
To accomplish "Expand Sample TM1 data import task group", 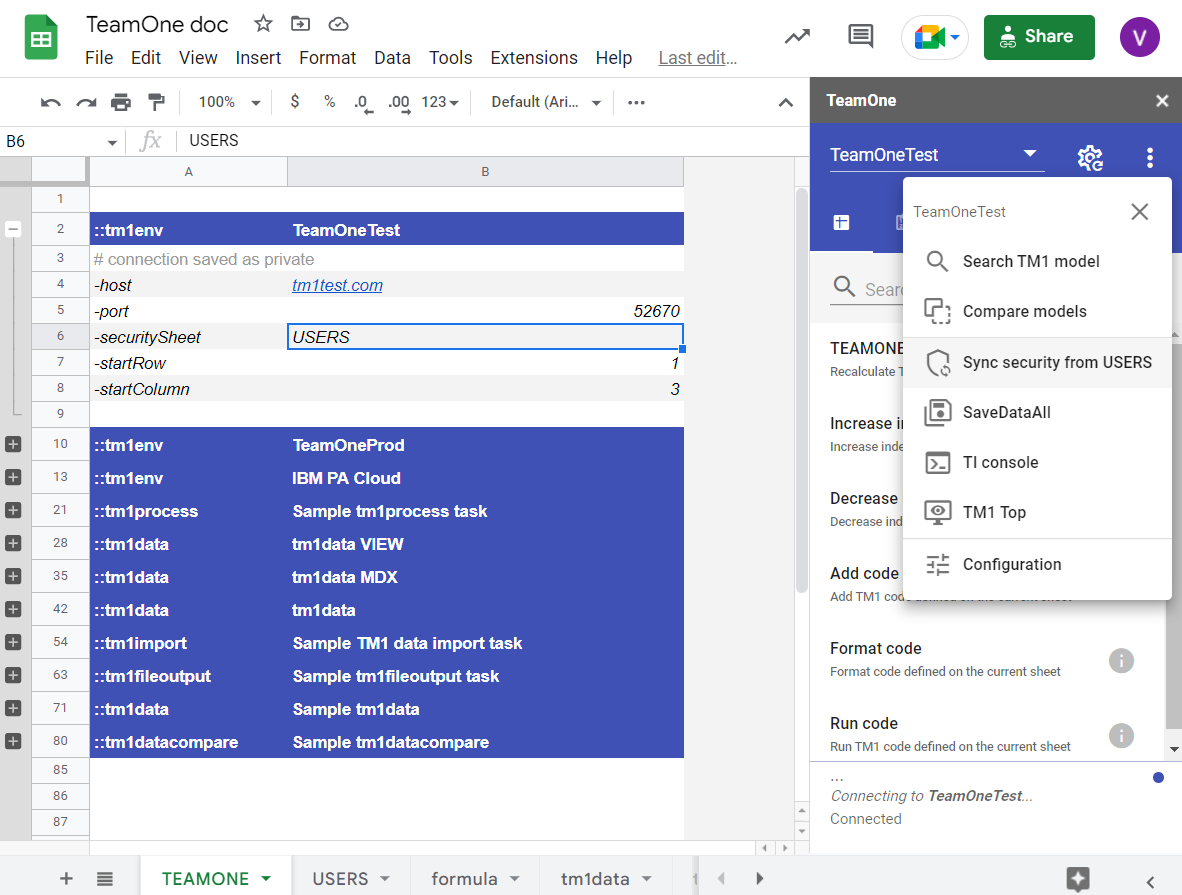I will [x=13, y=642].
